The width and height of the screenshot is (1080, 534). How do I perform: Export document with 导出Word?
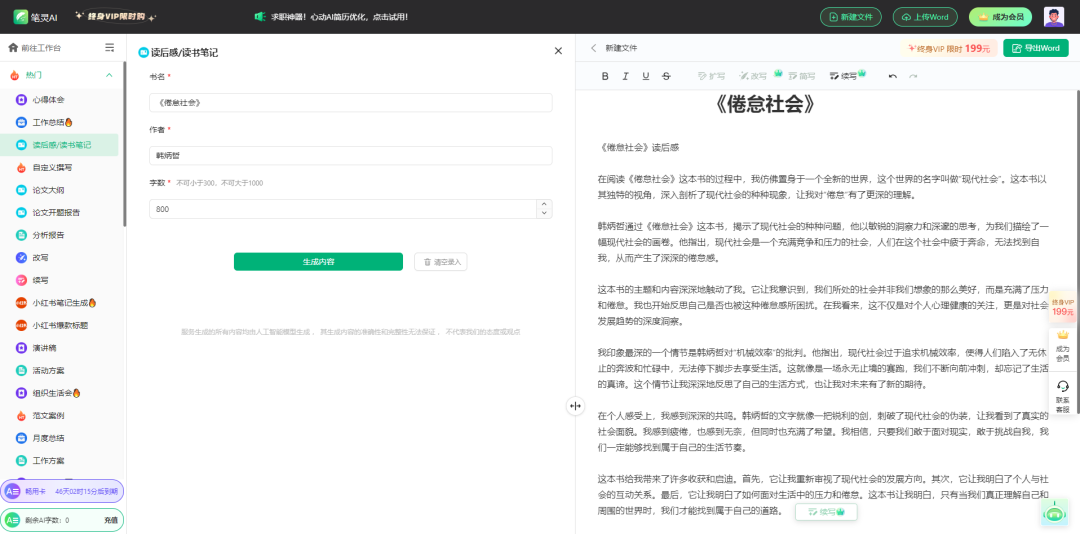(1036, 48)
